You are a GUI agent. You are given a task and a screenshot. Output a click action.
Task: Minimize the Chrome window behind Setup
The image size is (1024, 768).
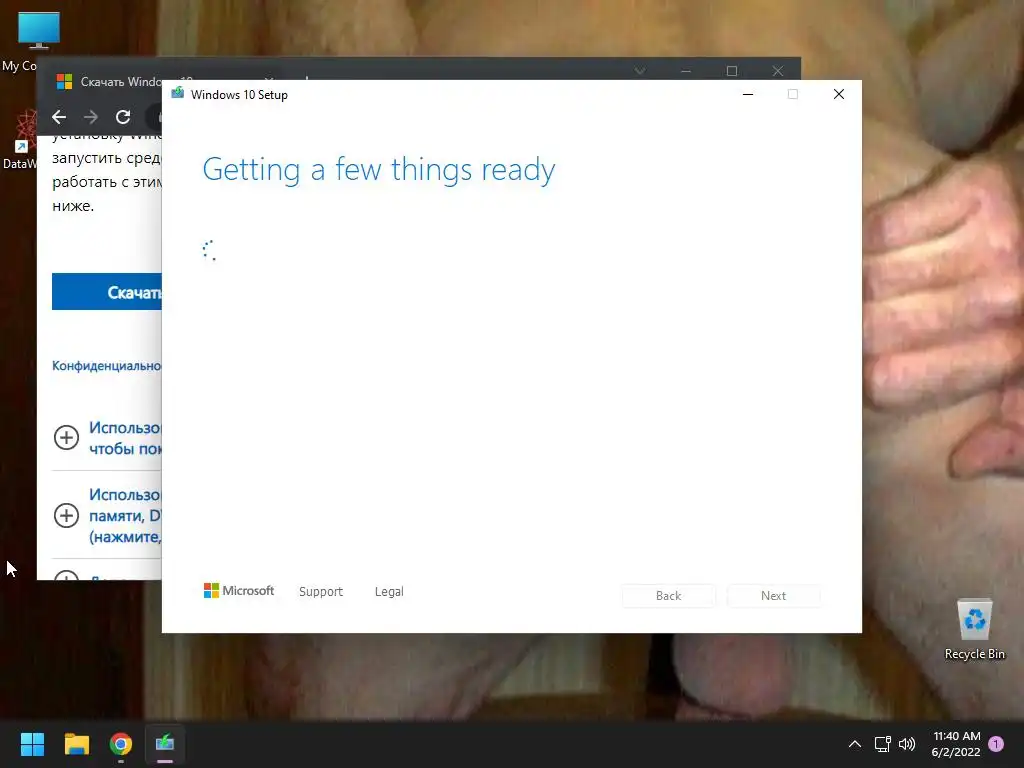686,71
